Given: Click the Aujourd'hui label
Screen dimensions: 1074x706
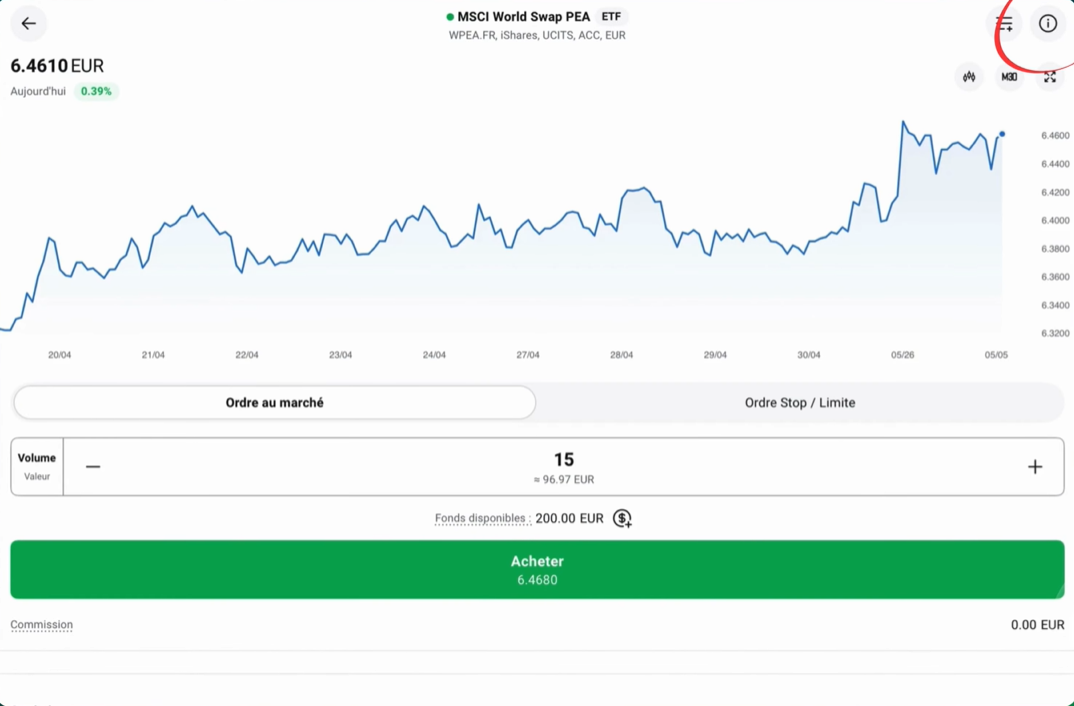Looking at the screenshot, I should coord(38,91).
